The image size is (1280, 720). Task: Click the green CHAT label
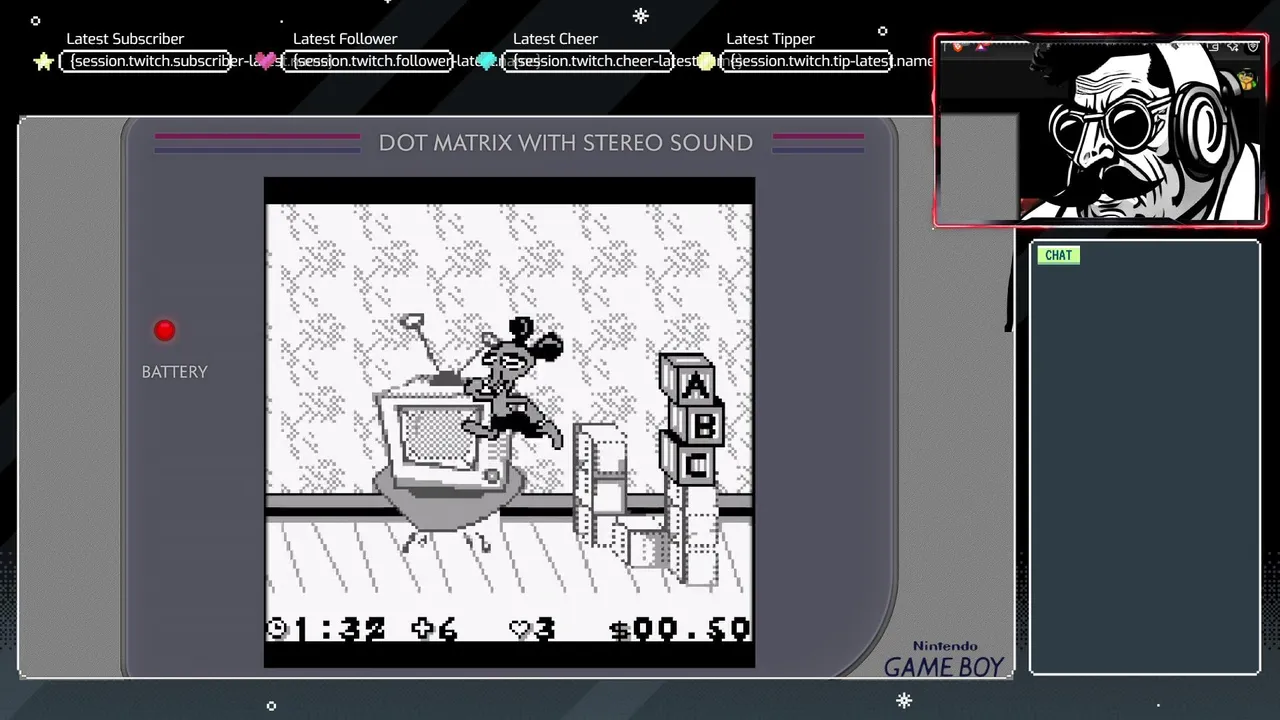click(x=1058, y=255)
